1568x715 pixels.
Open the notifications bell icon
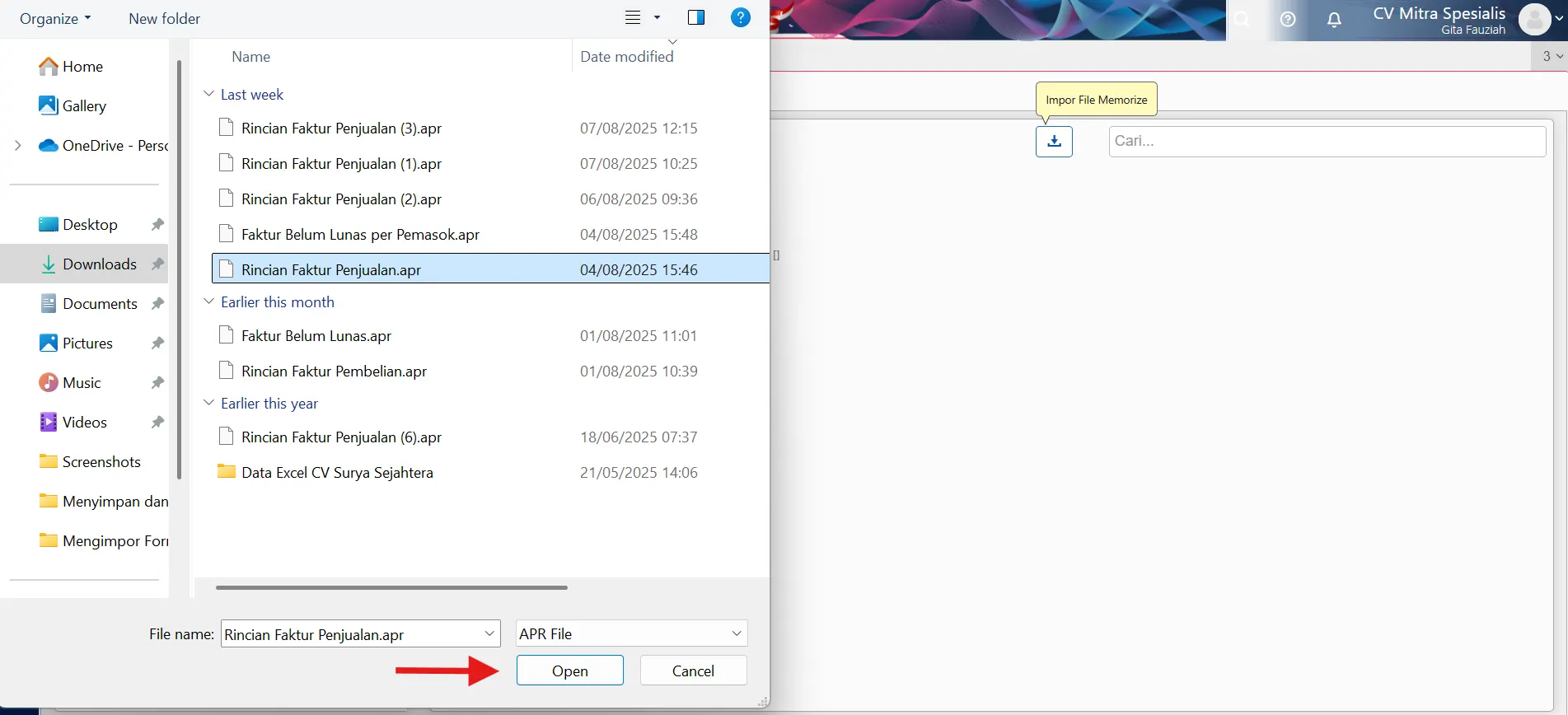point(1334,20)
